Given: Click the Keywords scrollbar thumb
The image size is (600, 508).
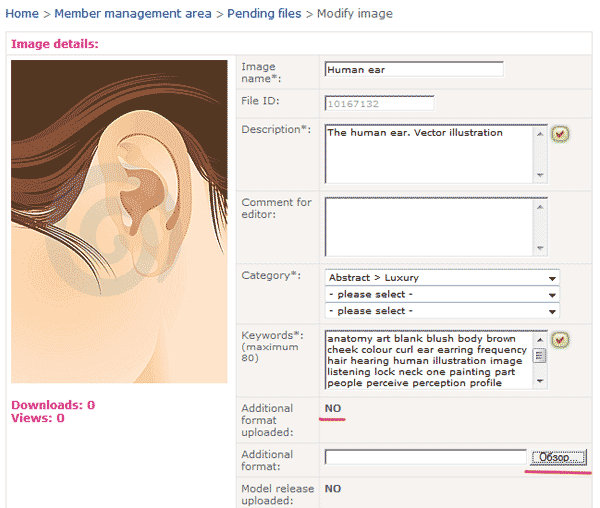Looking at the screenshot, I should 541,356.
